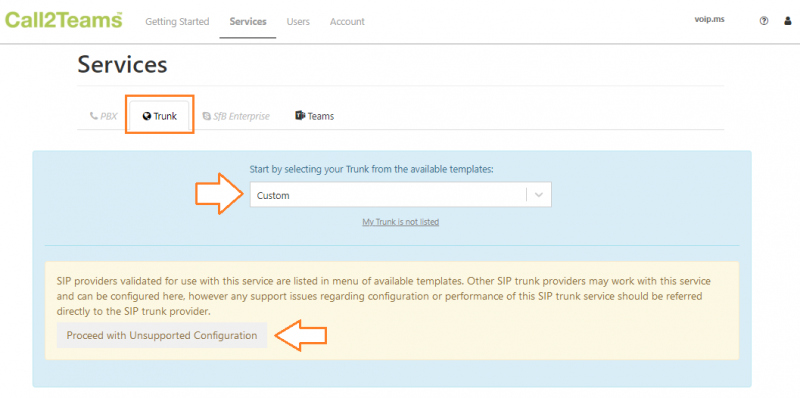Viewport: 800px width, 398px height.
Task: Select the Trunk tab
Action: click(160, 116)
